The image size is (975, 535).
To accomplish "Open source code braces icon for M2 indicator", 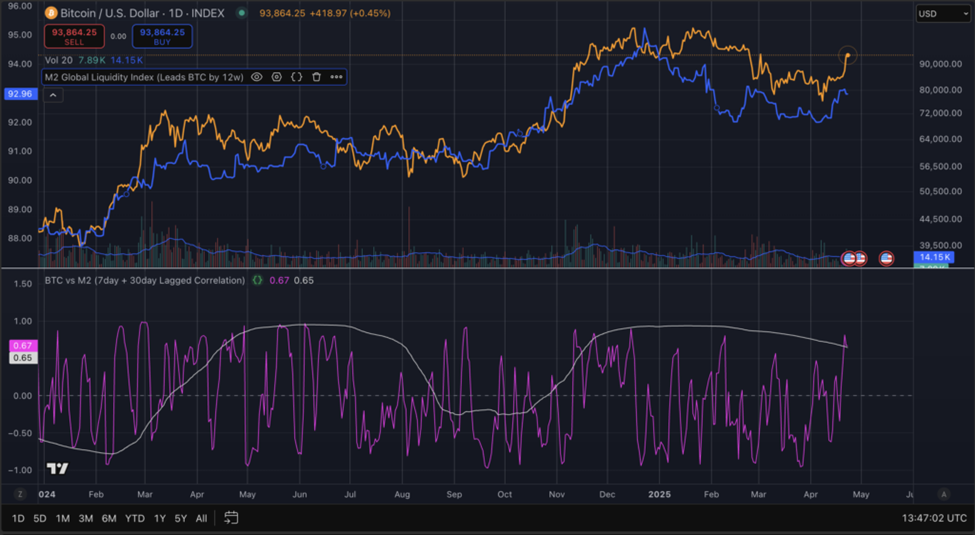I will [297, 77].
